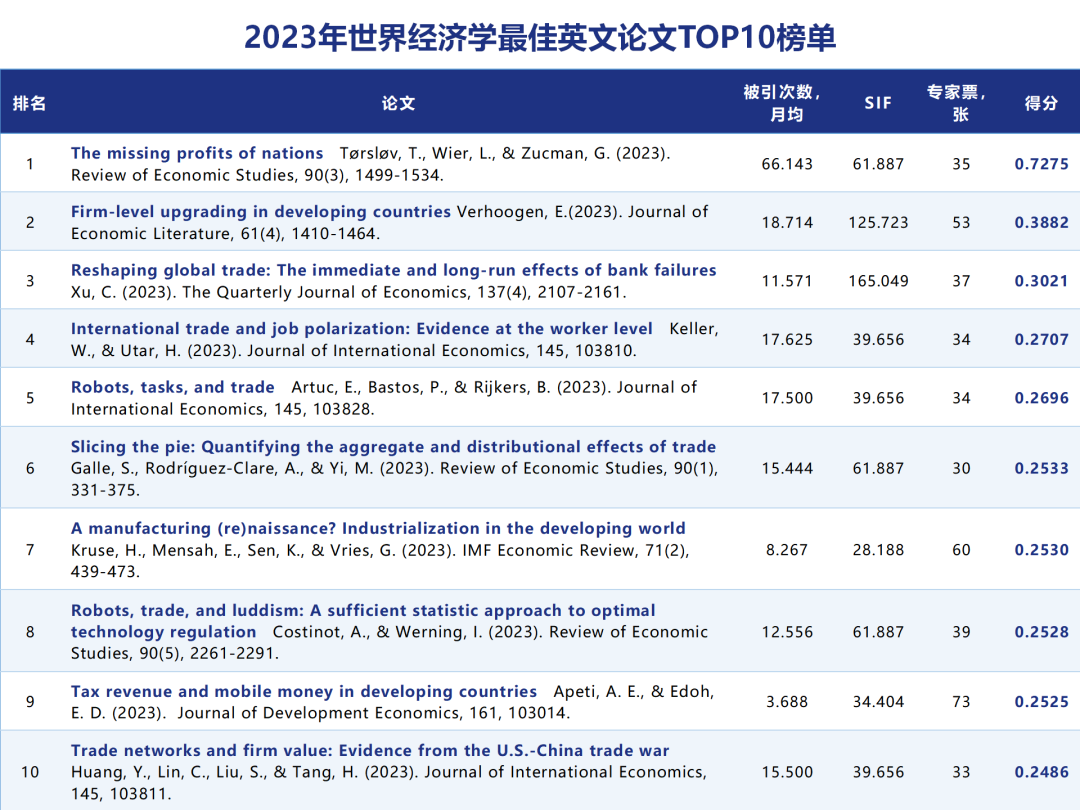Select citation value 66.143
This screenshot has height=810, width=1080.
pos(787,164)
